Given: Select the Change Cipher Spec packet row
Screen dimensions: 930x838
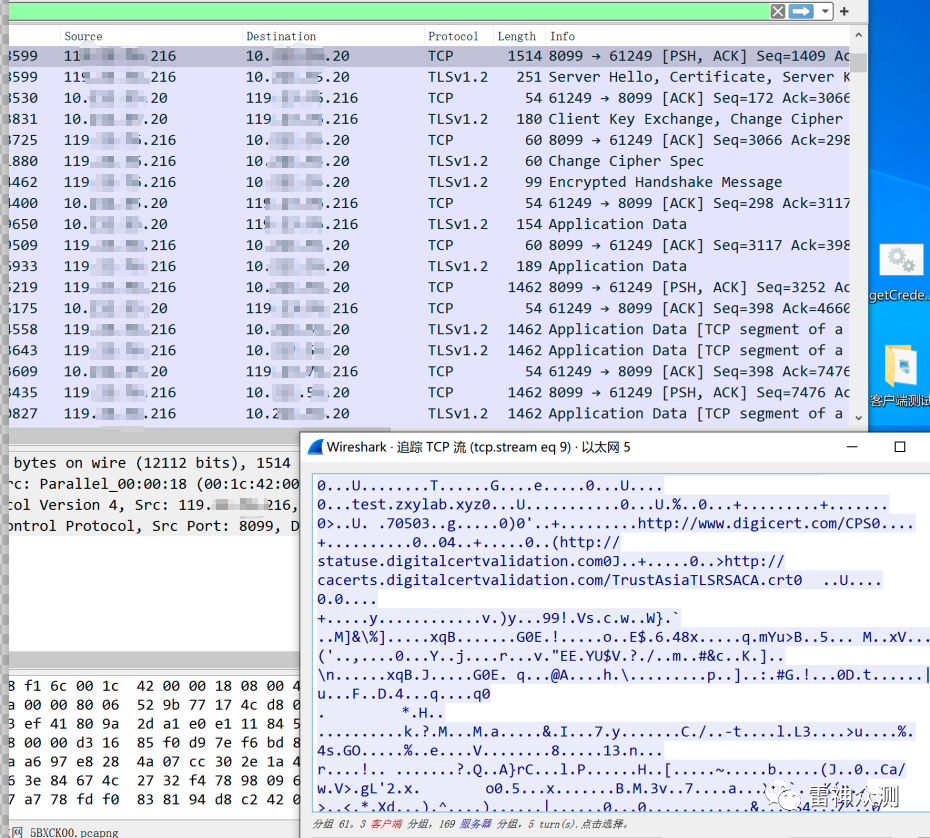Looking at the screenshot, I should point(429,161).
